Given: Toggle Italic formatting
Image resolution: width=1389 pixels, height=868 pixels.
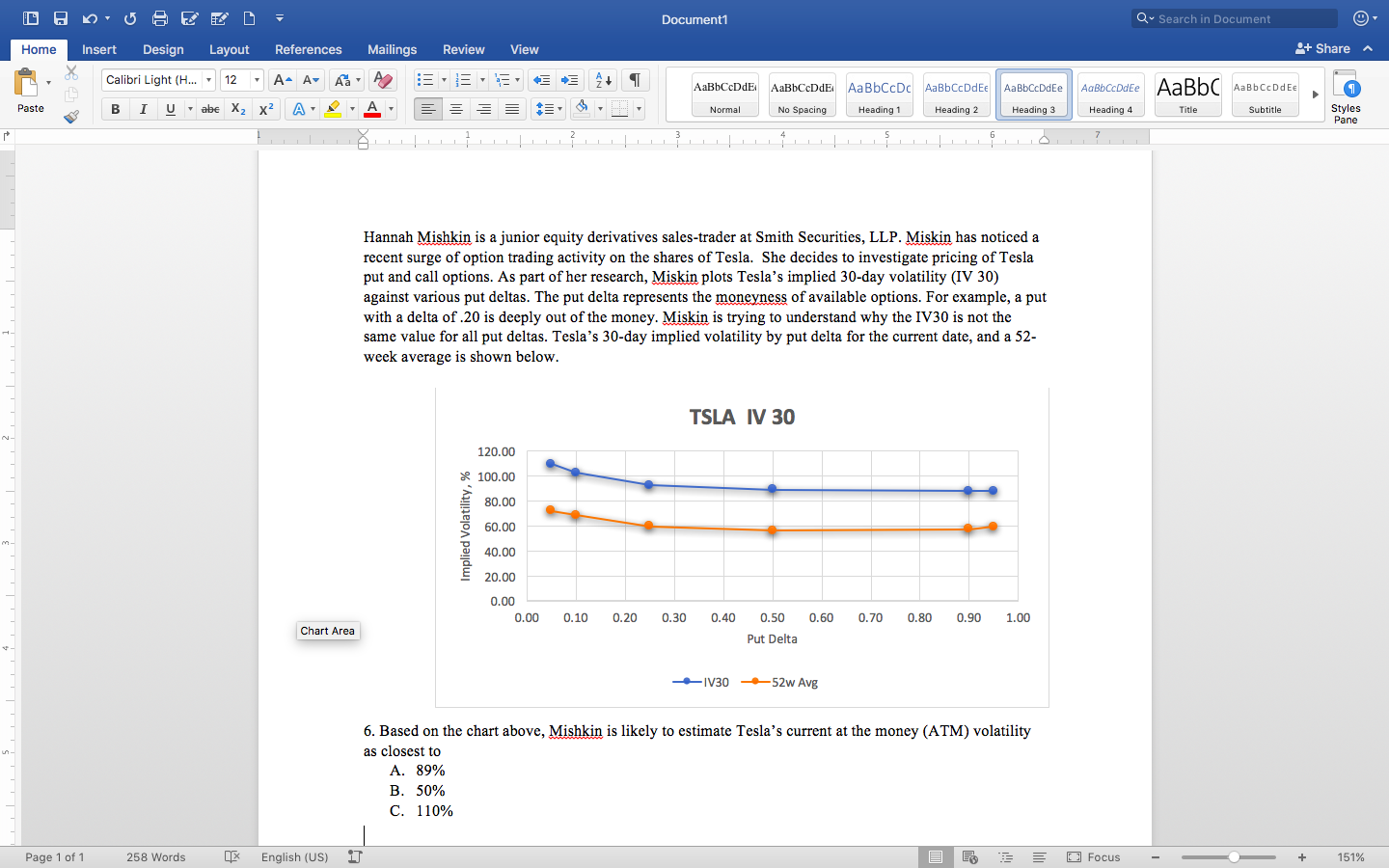Looking at the screenshot, I should click(x=143, y=109).
